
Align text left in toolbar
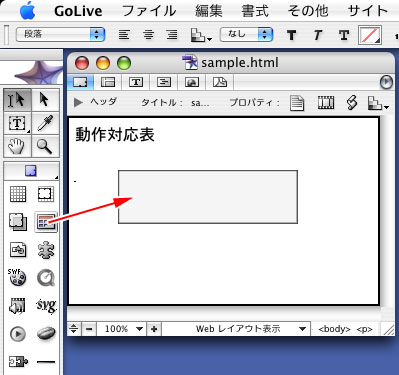(124, 35)
